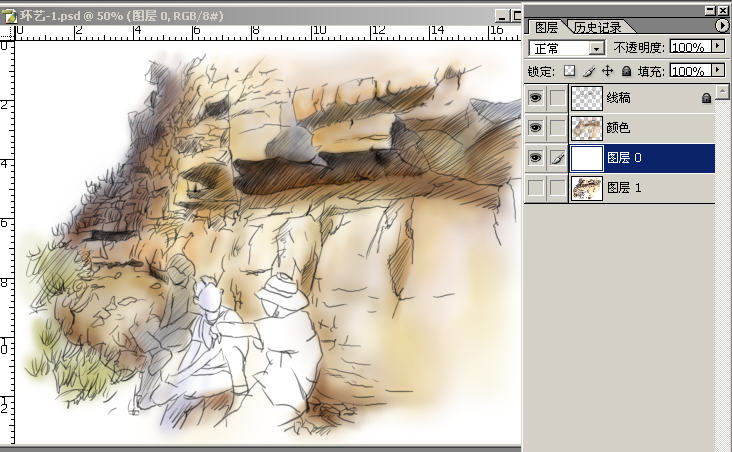Switch to 历史记录 tab

598,27
